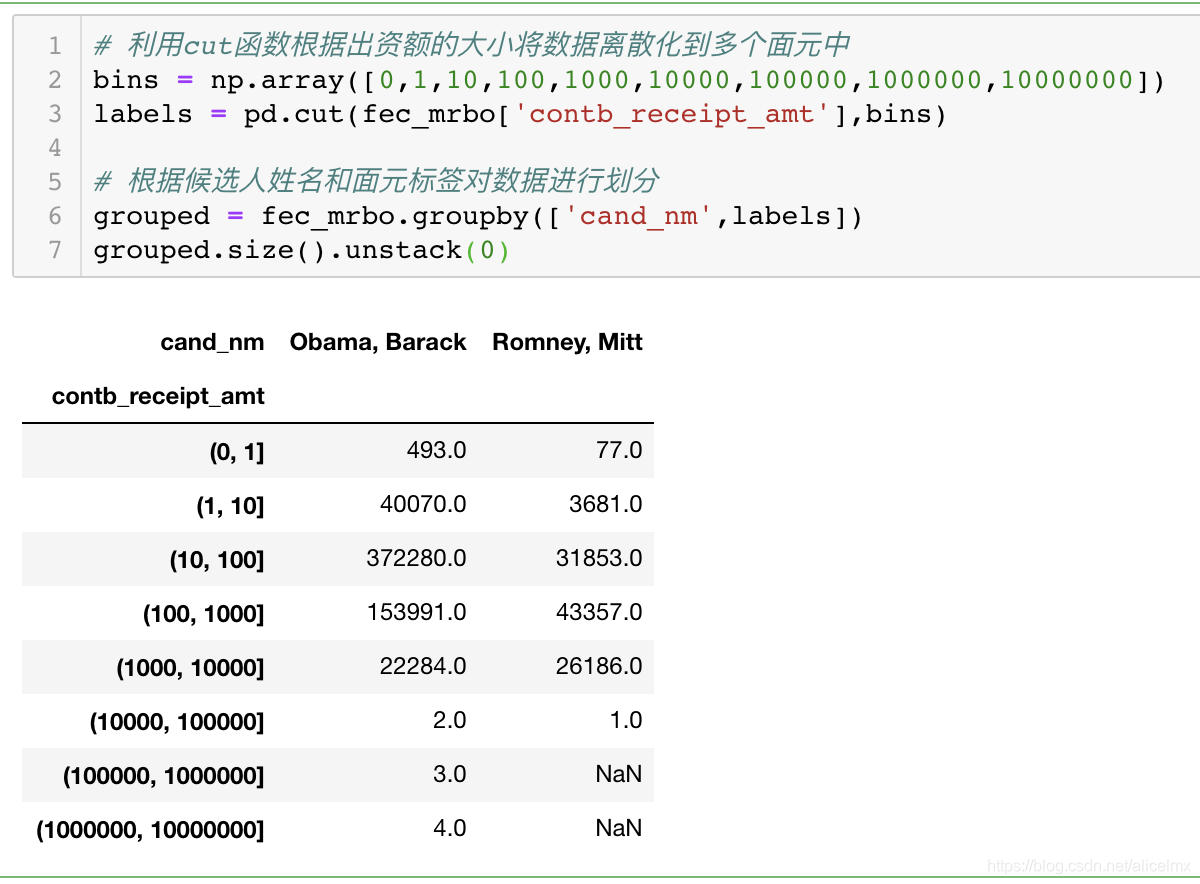Select the Romney, Mitt column header

click(567, 343)
